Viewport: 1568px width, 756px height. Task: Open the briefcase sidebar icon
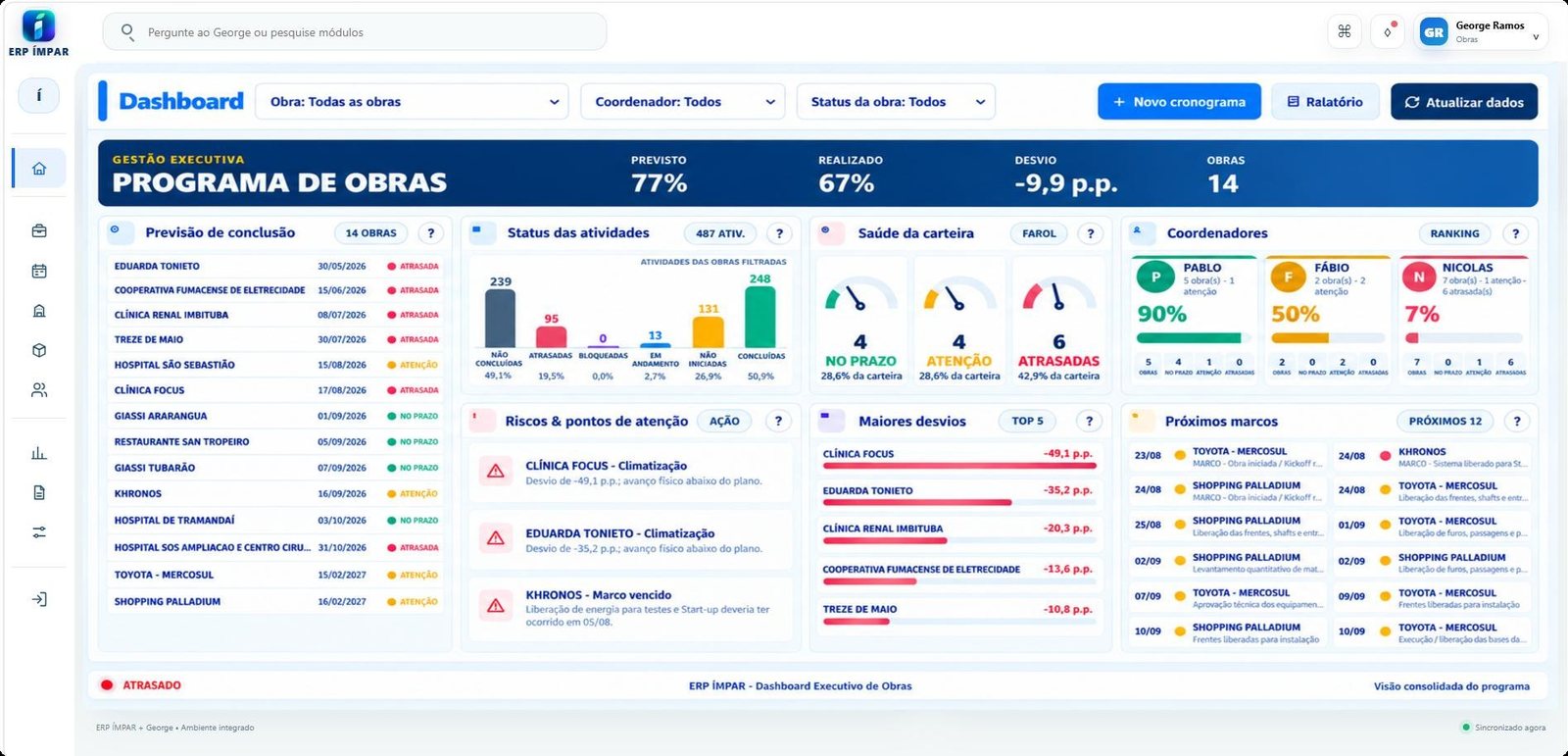coord(39,231)
